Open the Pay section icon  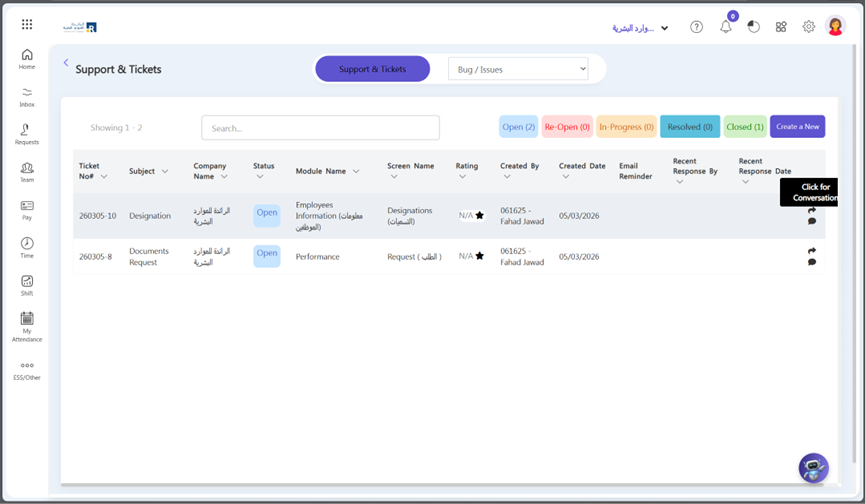pos(27,209)
